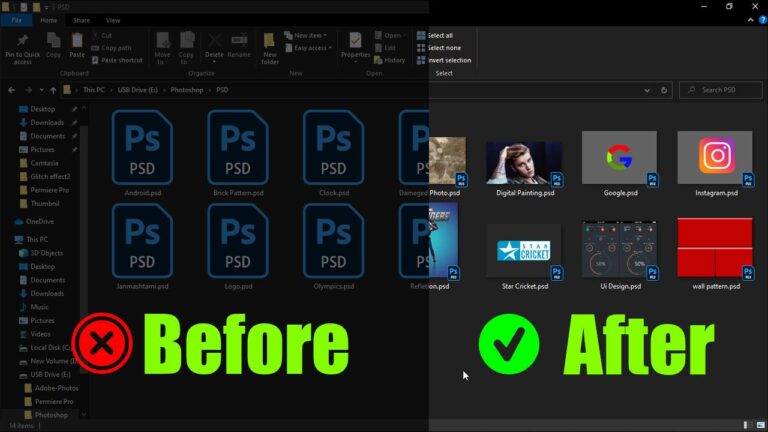Open Glitch effect2 folder in sidebar
Viewport: 768px width, 432px height.
coord(45,176)
